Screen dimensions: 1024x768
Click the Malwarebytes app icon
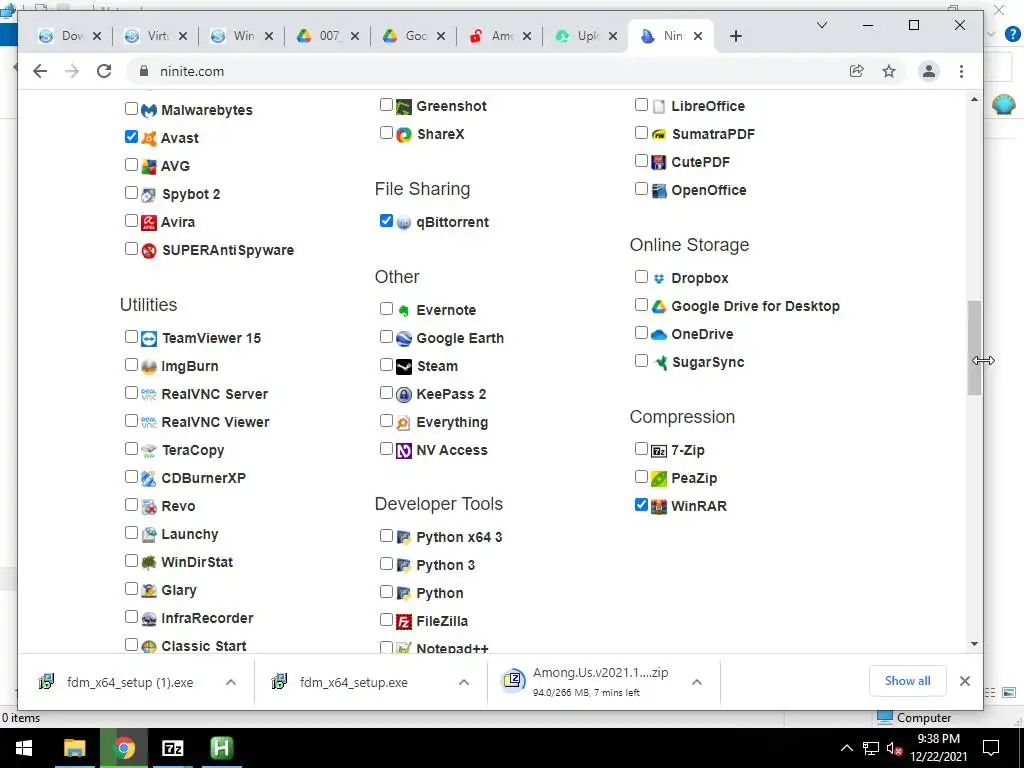click(149, 110)
